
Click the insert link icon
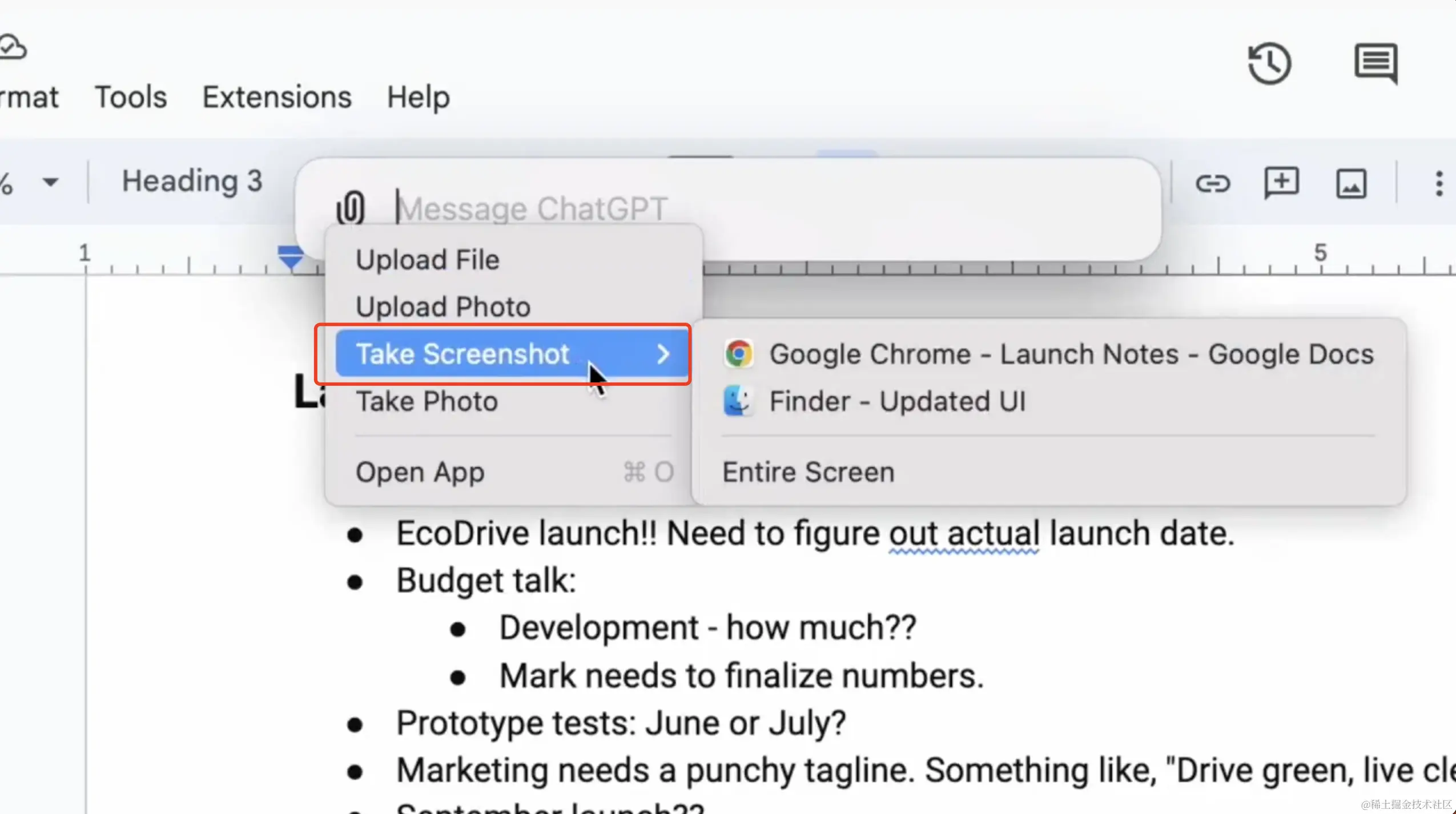point(1212,184)
